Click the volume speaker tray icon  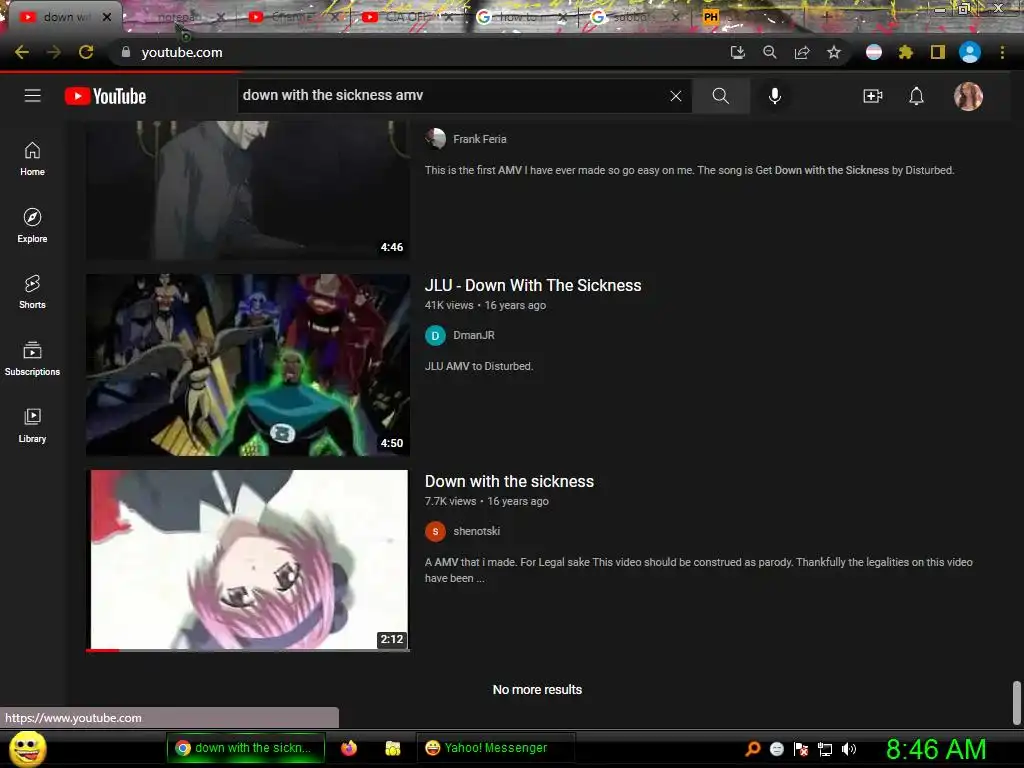(849, 749)
